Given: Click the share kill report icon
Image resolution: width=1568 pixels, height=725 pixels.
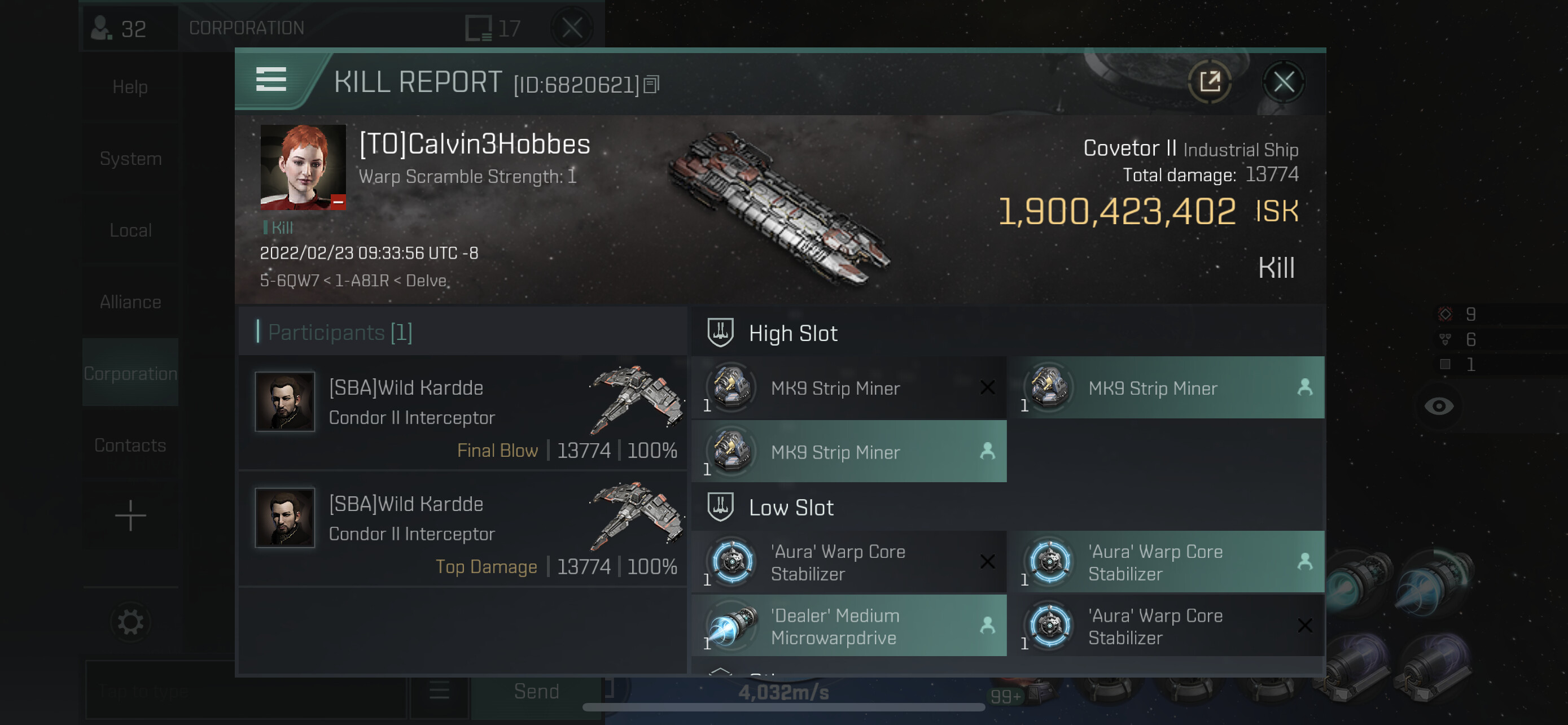Looking at the screenshot, I should click(1210, 81).
